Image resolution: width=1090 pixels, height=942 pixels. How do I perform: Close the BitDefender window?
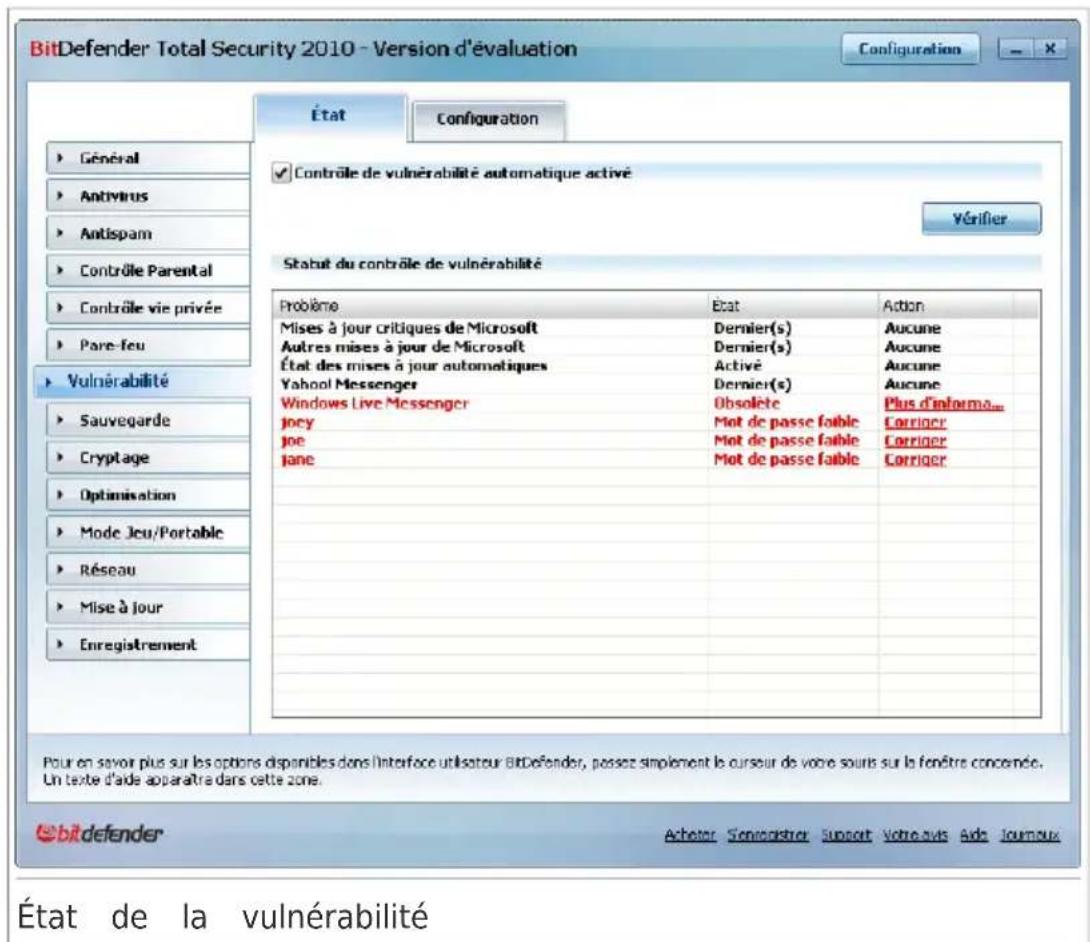click(1050, 49)
